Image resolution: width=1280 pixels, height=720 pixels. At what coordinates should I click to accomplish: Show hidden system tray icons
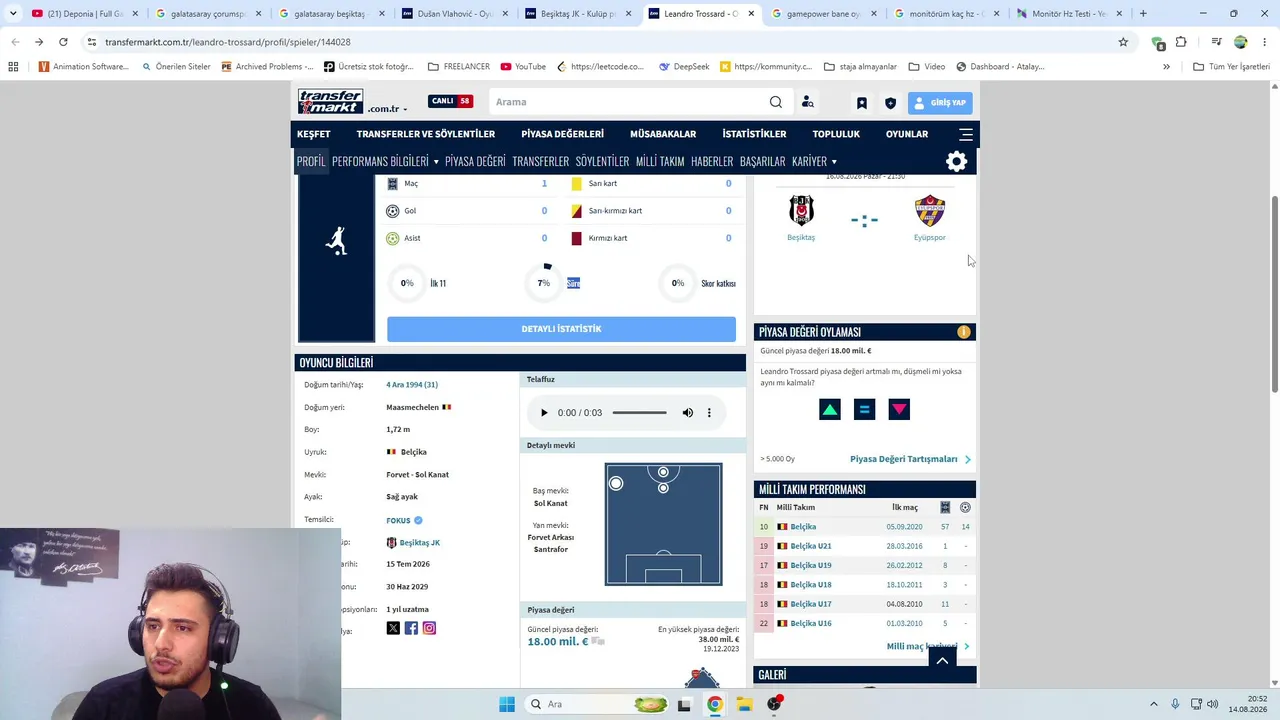pyautogui.click(x=1153, y=704)
